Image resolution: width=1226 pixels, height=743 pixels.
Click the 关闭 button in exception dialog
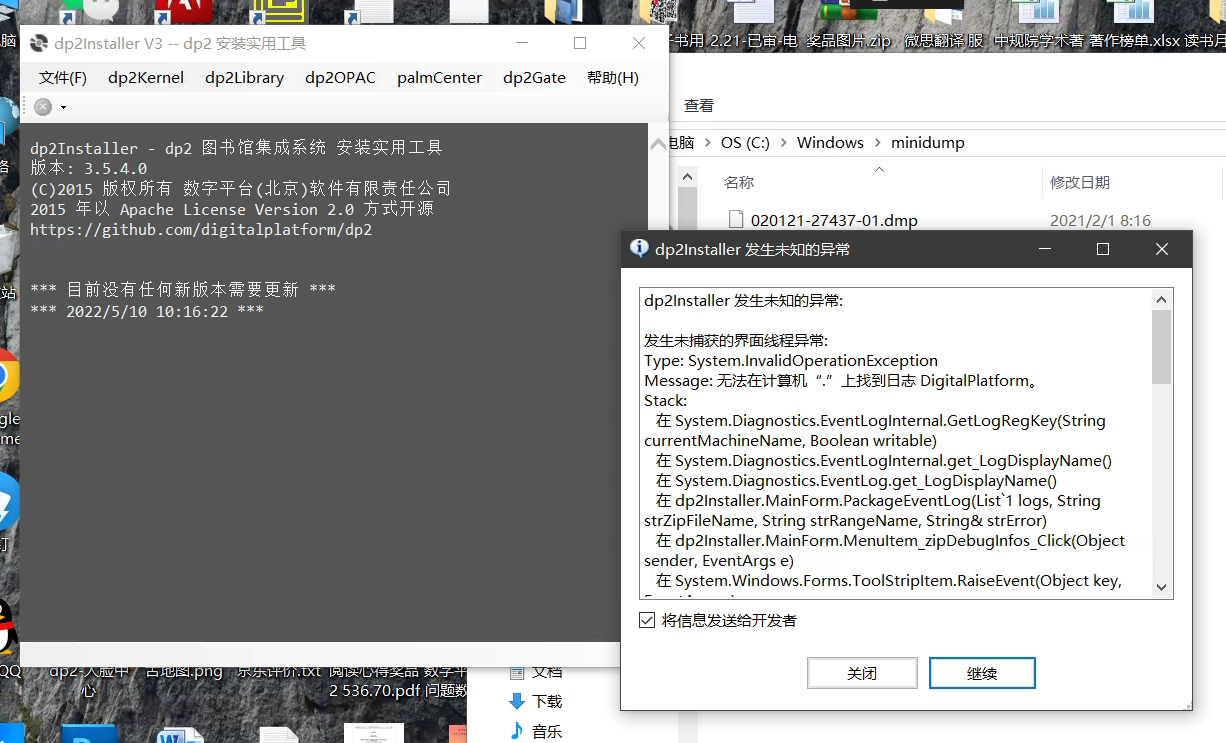point(862,674)
